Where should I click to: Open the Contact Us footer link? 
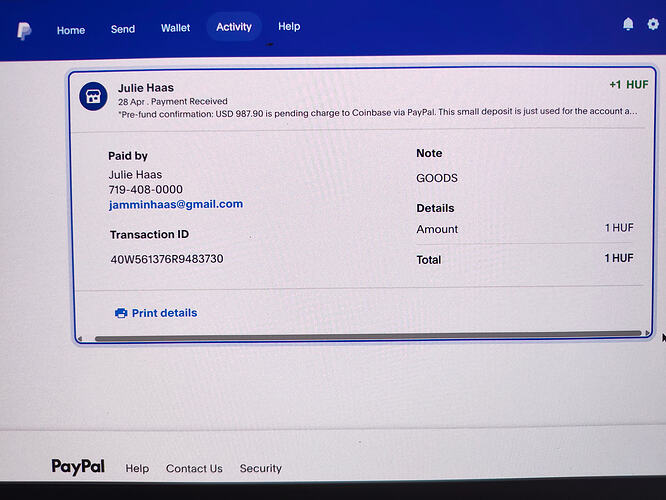pyautogui.click(x=194, y=469)
